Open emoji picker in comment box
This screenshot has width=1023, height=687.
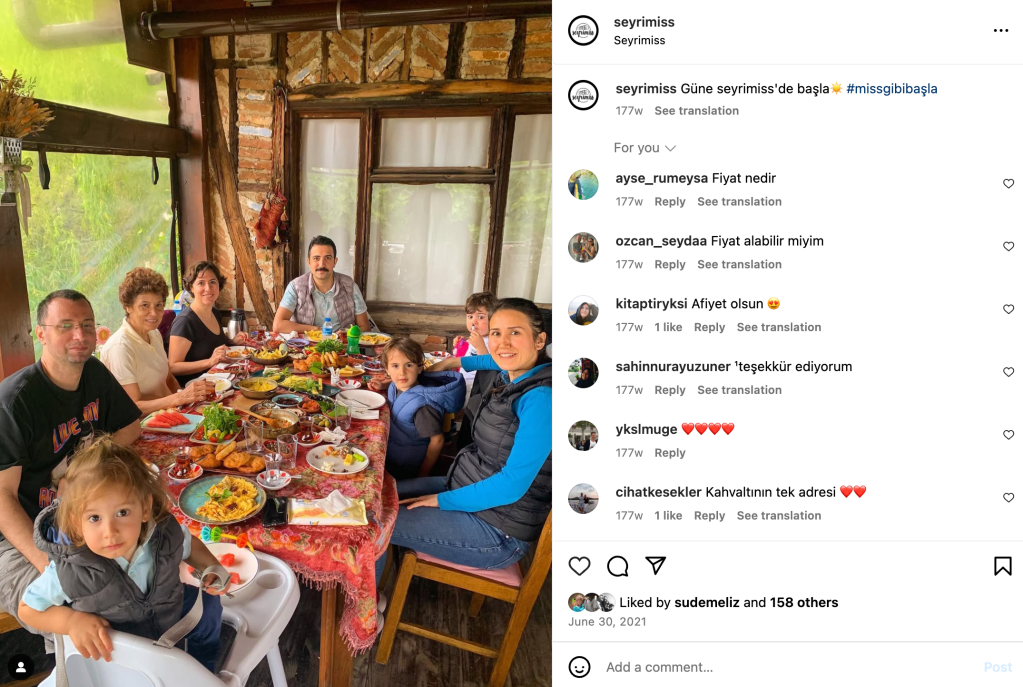(x=579, y=667)
